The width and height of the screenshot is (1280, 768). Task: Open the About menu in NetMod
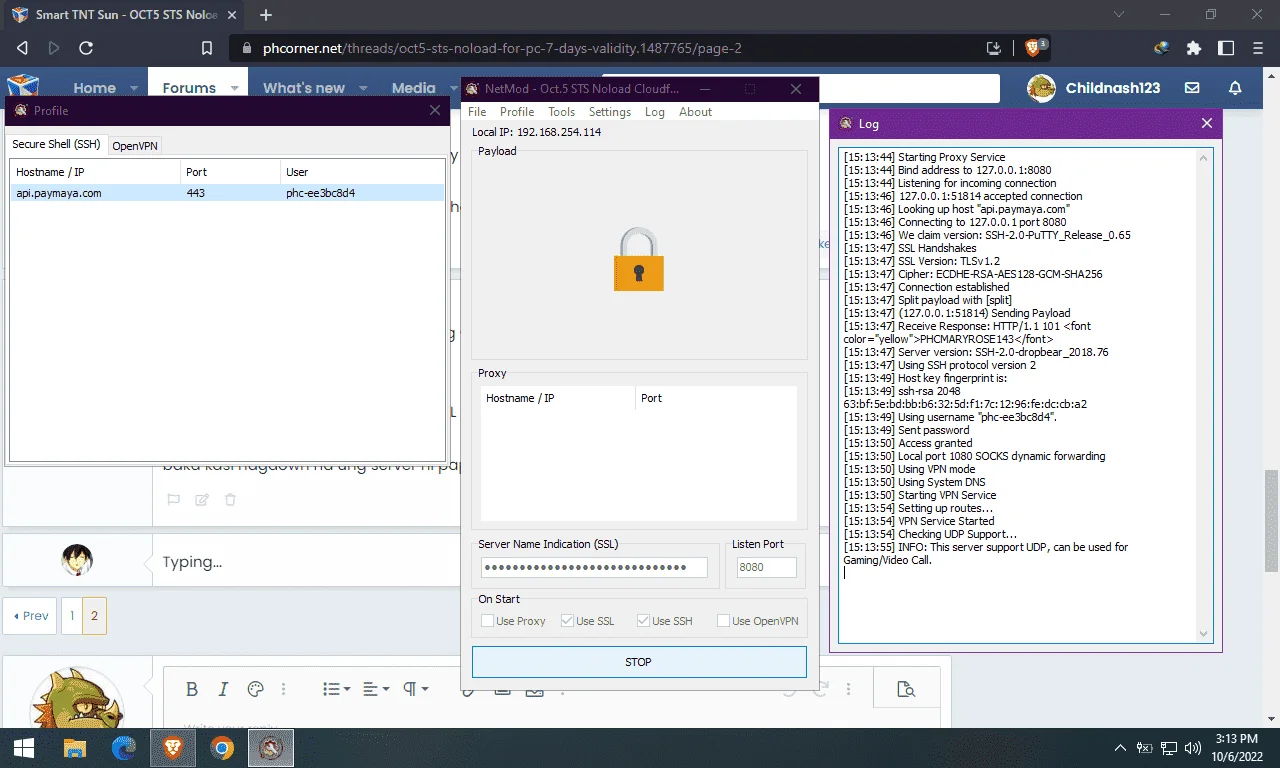[695, 112]
